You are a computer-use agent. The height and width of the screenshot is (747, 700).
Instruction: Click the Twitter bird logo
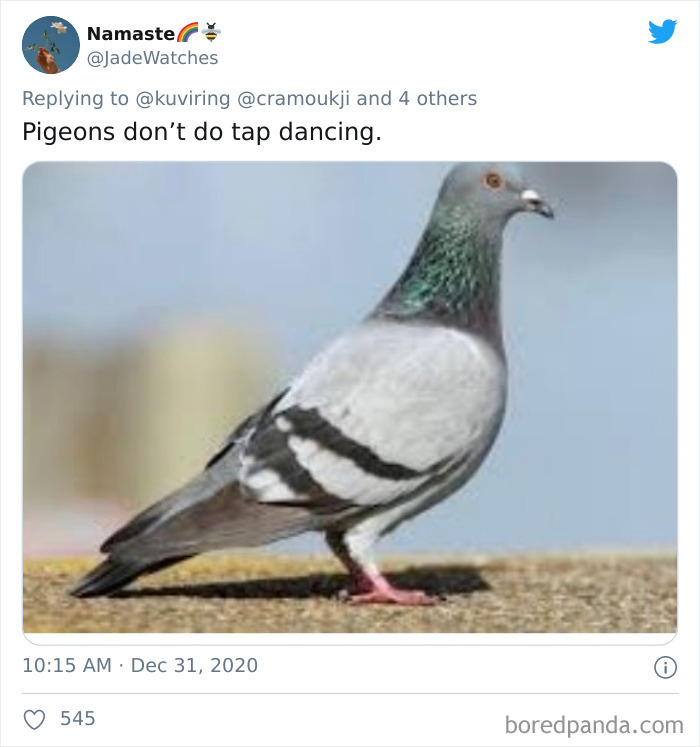662,31
